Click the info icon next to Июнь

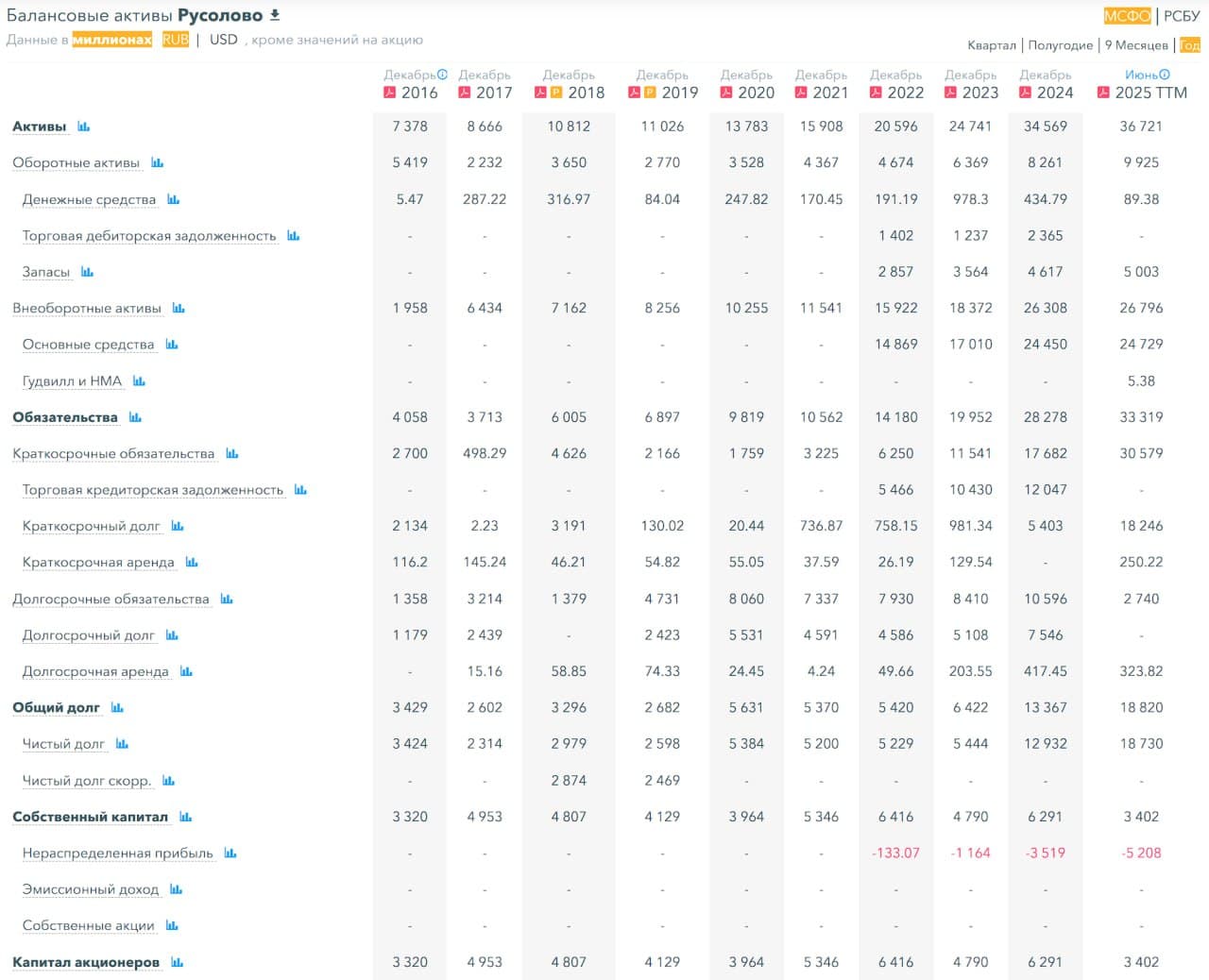[x=1165, y=75]
